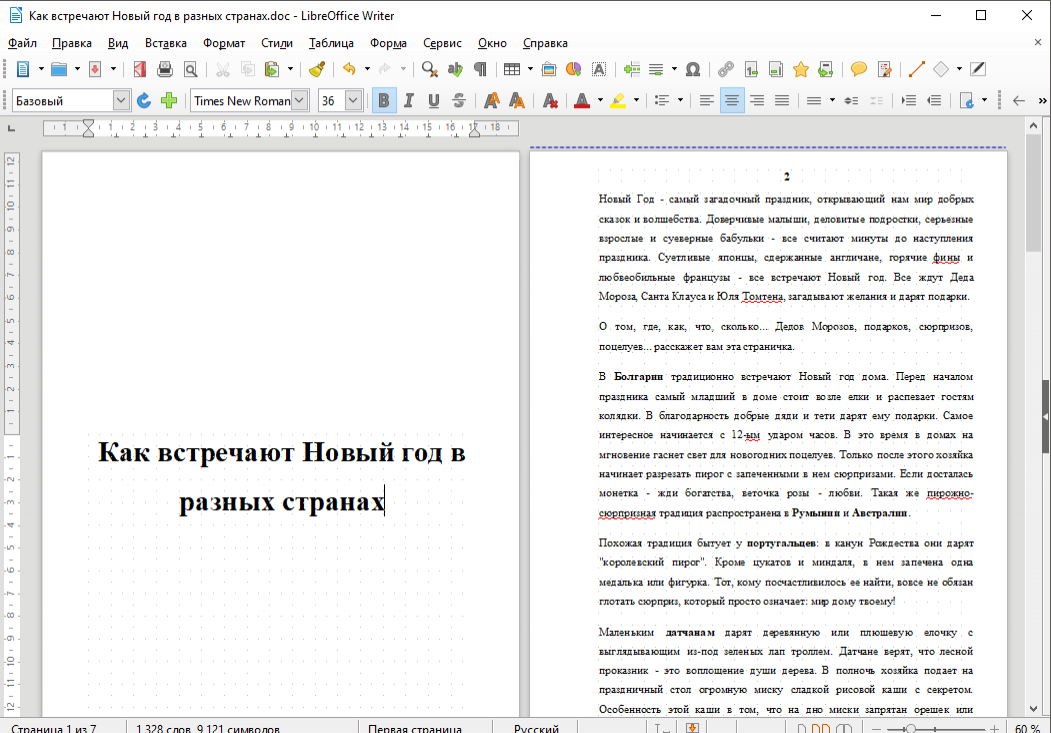Click Русский language in status bar
Viewport: 1051px width, 733px height.
click(x=536, y=728)
